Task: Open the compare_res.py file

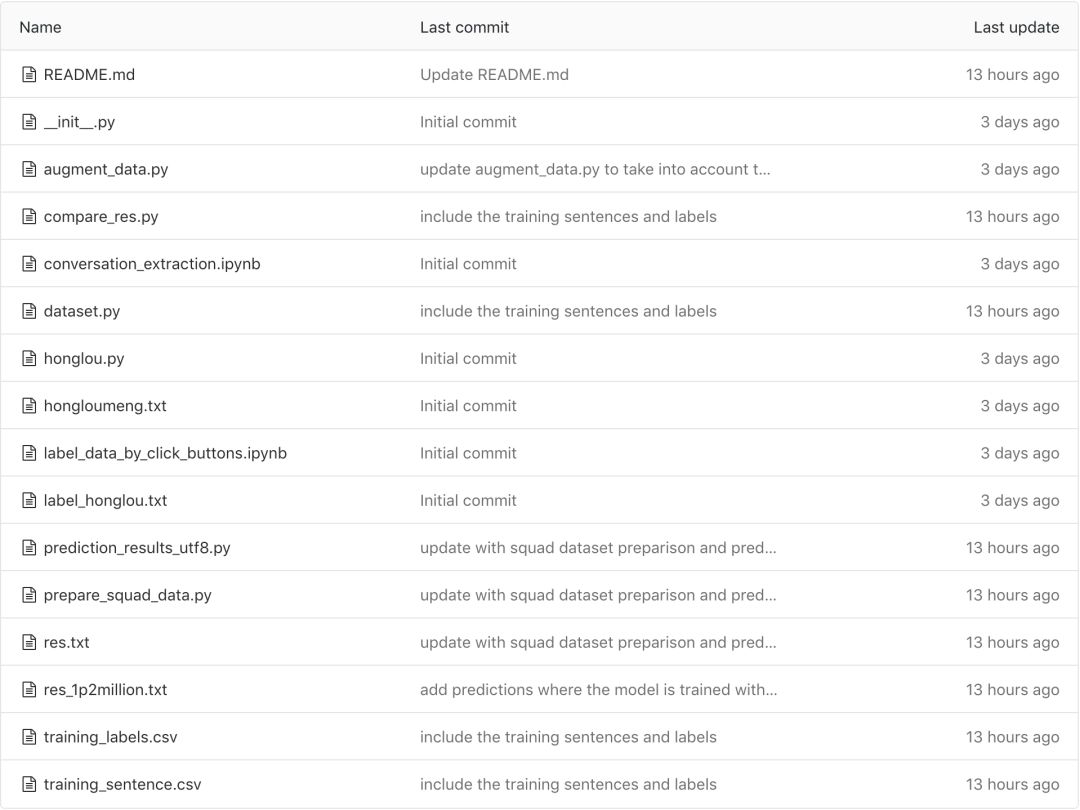Action: [101, 217]
